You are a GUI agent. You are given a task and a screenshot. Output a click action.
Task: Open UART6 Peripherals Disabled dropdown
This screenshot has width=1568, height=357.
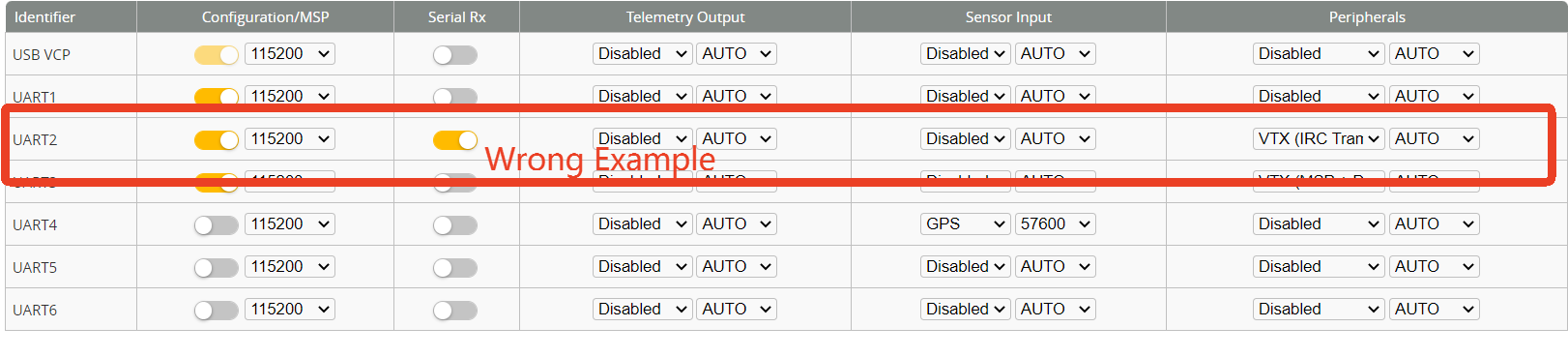click(x=1319, y=310)
